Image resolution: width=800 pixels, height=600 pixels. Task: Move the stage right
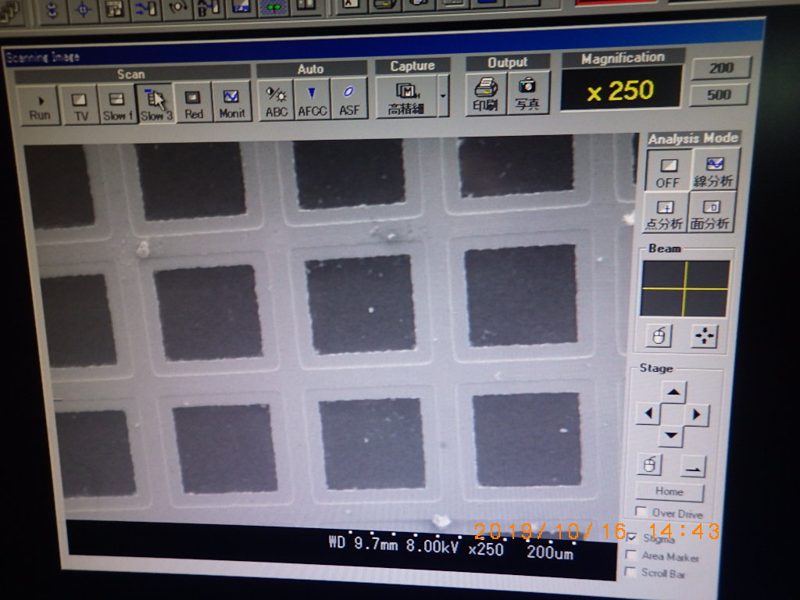click(x=696, y=414)
